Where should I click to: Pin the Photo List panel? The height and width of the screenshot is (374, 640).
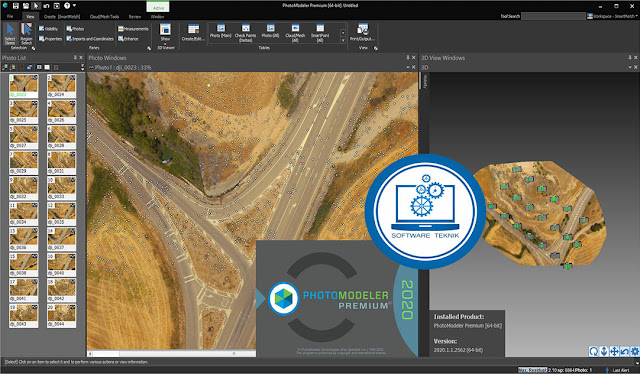coord(75,58)
